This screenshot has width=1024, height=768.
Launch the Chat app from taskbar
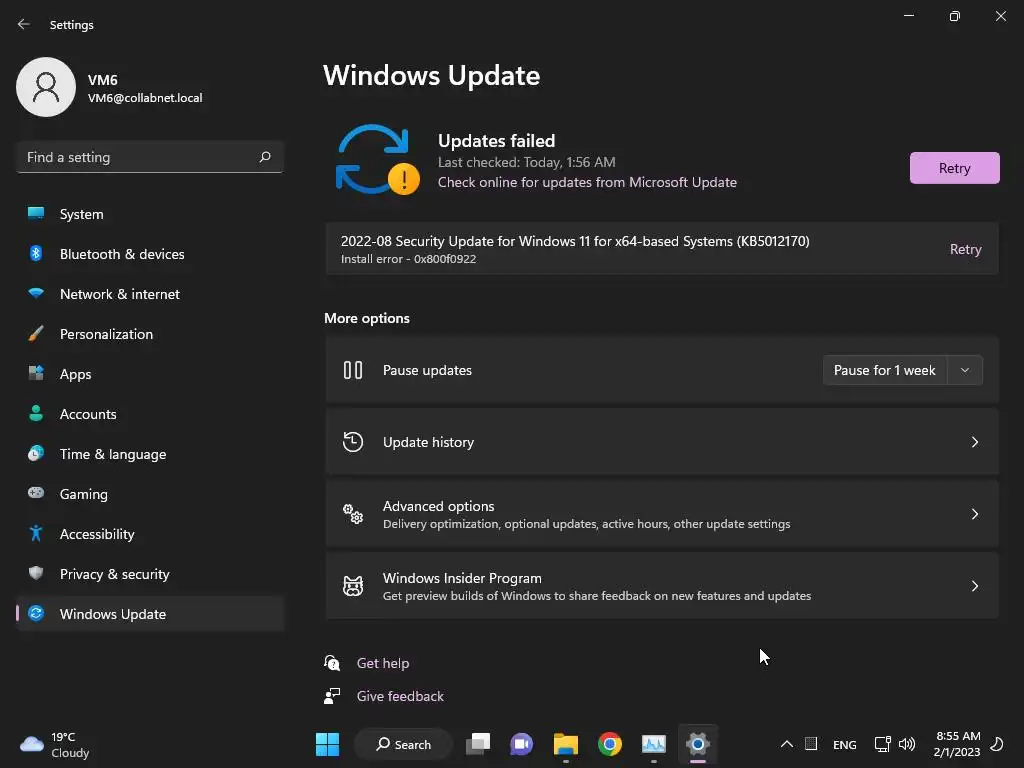click(x=521, y=744)
